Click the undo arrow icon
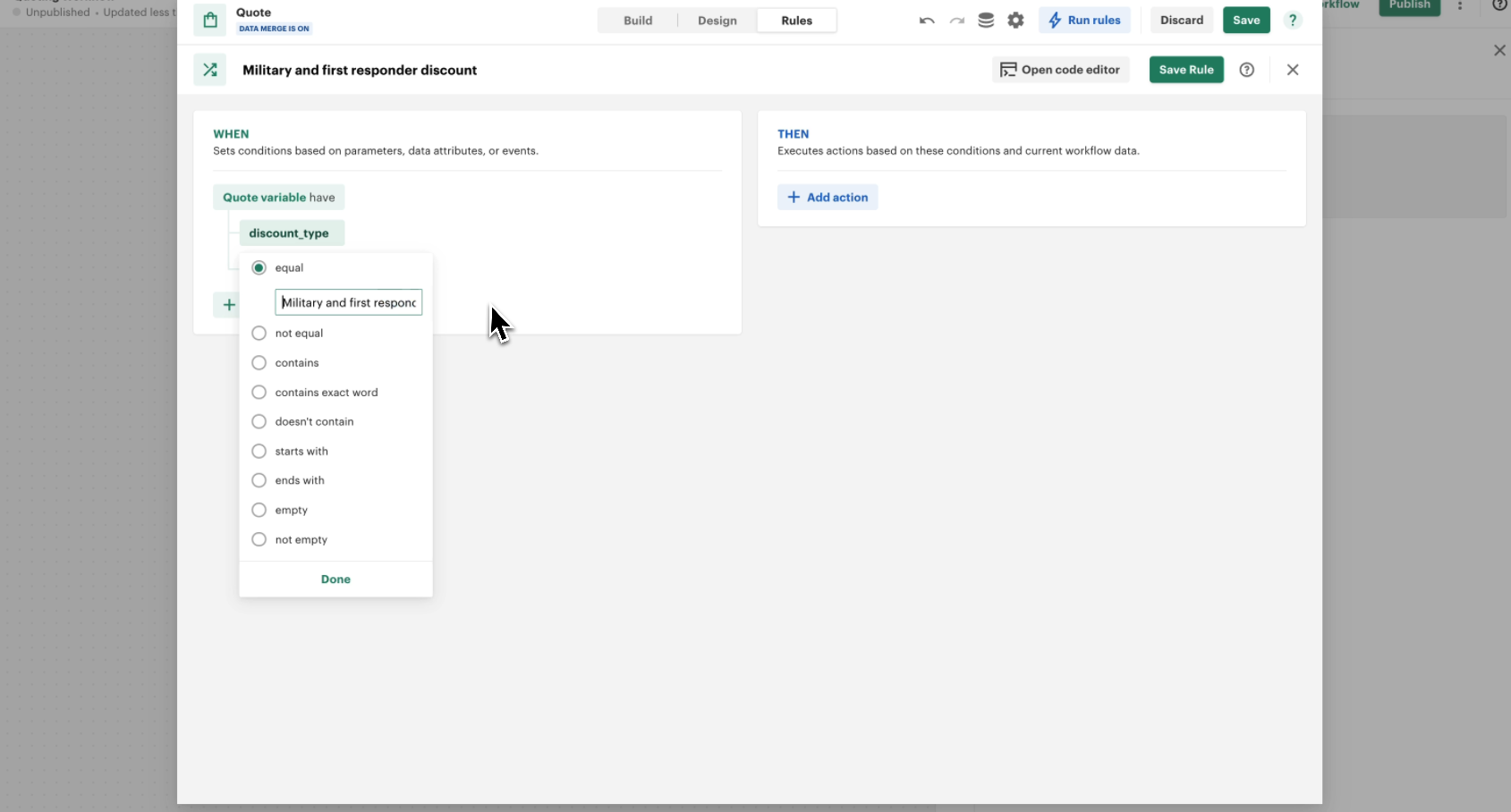Viewport: 1511px width, 812px height. (x=927, y=21)
